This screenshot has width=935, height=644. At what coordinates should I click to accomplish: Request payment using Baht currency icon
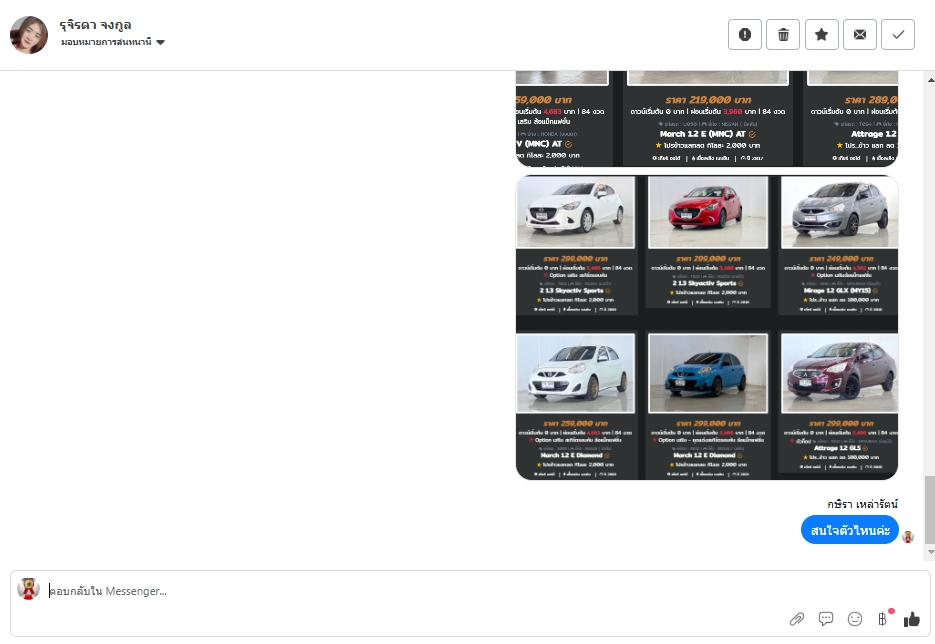(883, 619)
